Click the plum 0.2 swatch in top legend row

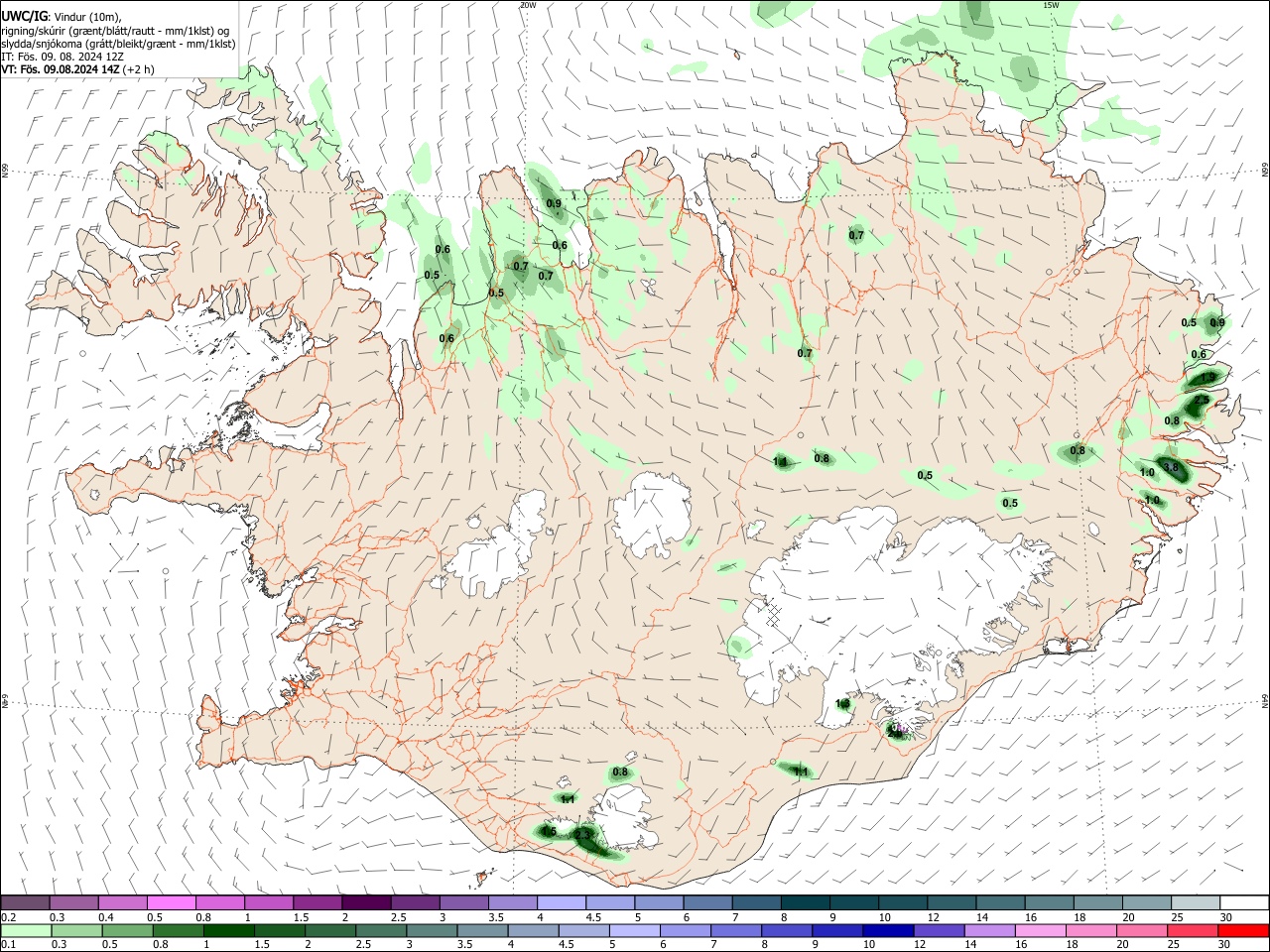[25, 902]
